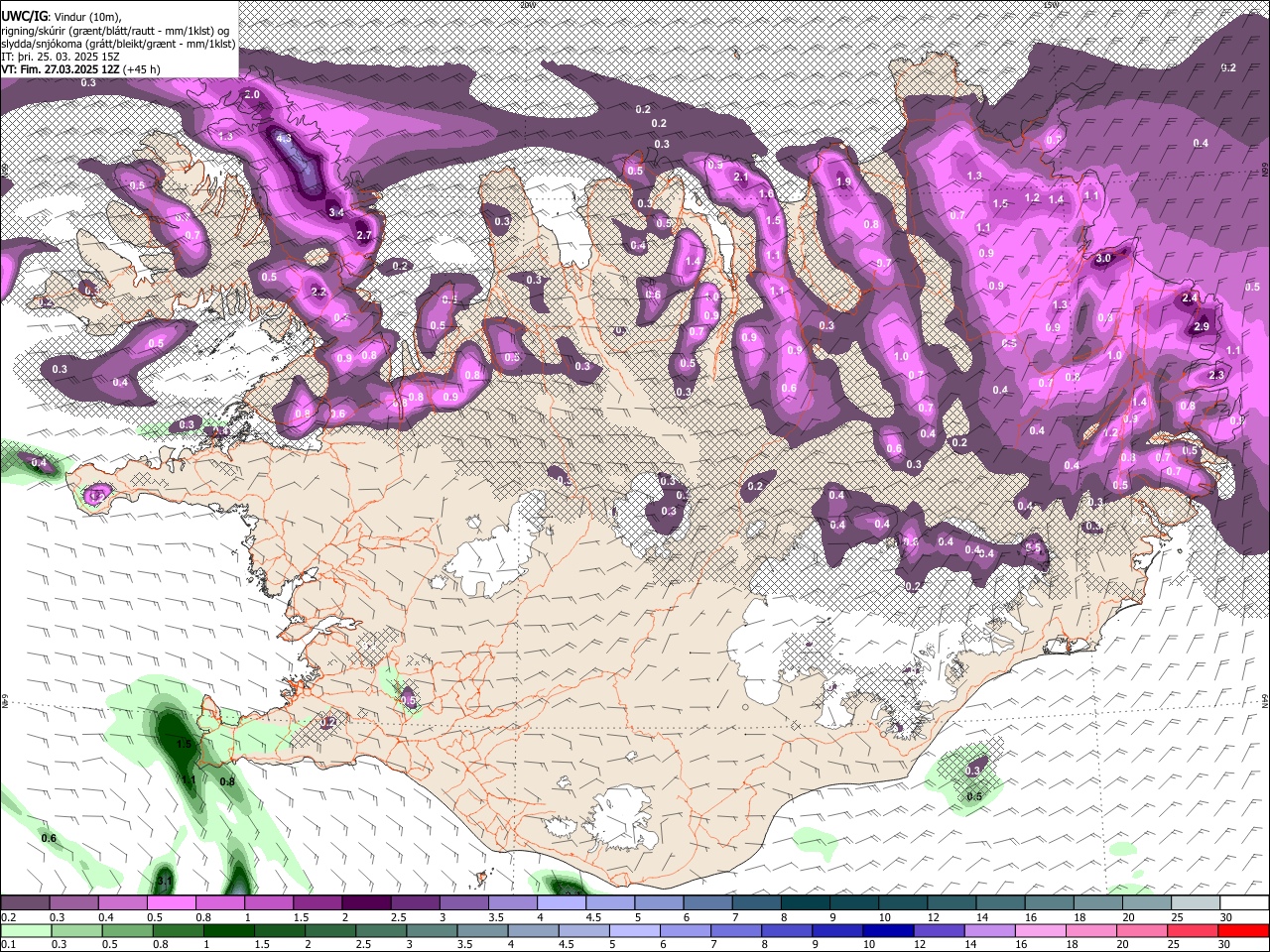This screenshot has width=1270, height=952.
Task: Click the bold UWC/IG title text
Action: pos(23,16)
